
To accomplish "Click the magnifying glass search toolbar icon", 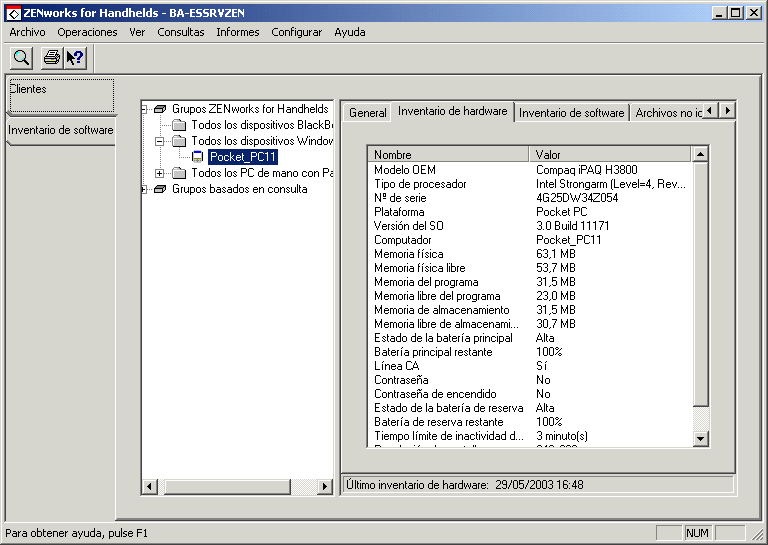I will pos(22,58).
